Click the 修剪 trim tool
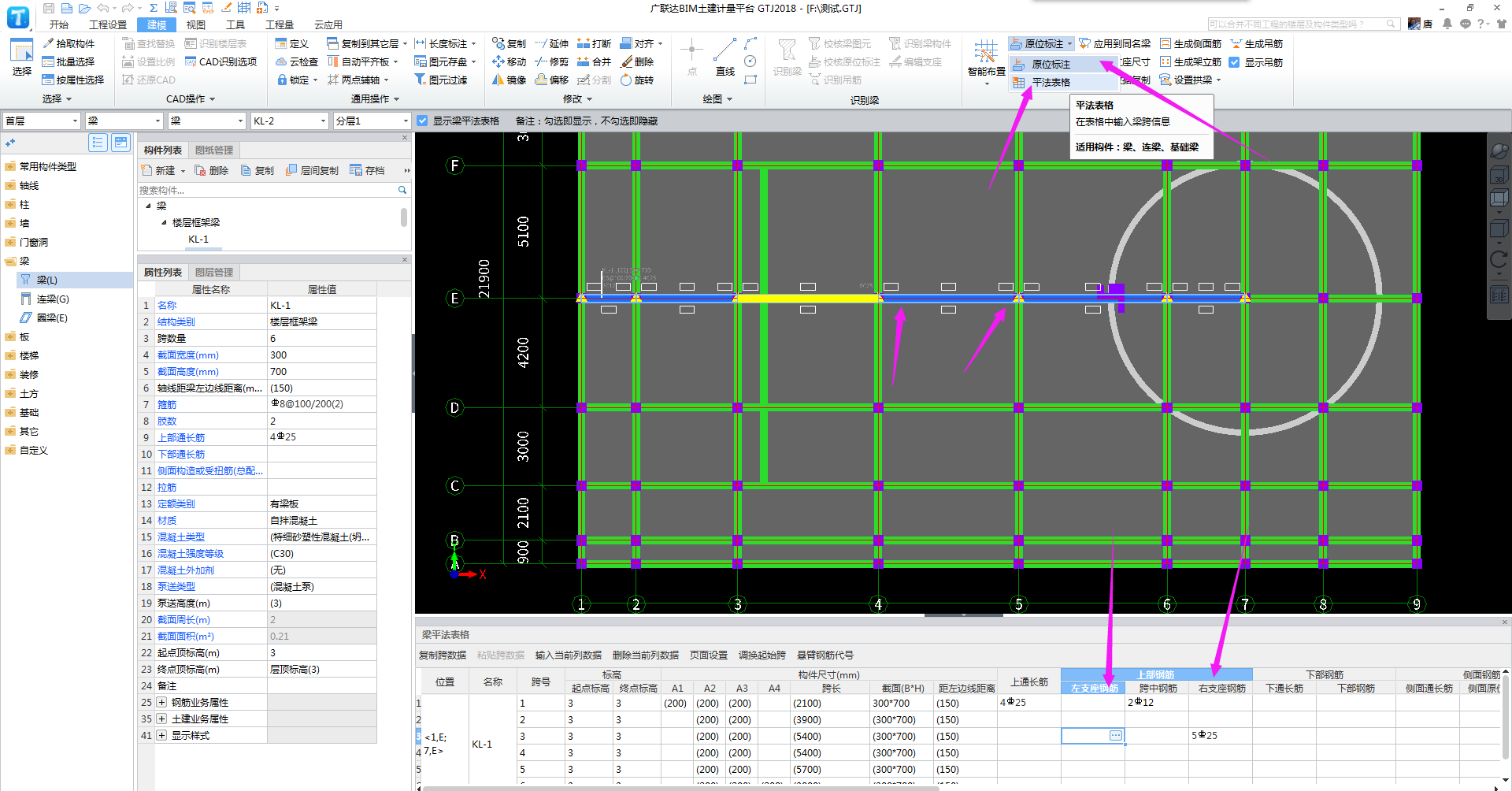1512x791 pixels. pos(551,61)
